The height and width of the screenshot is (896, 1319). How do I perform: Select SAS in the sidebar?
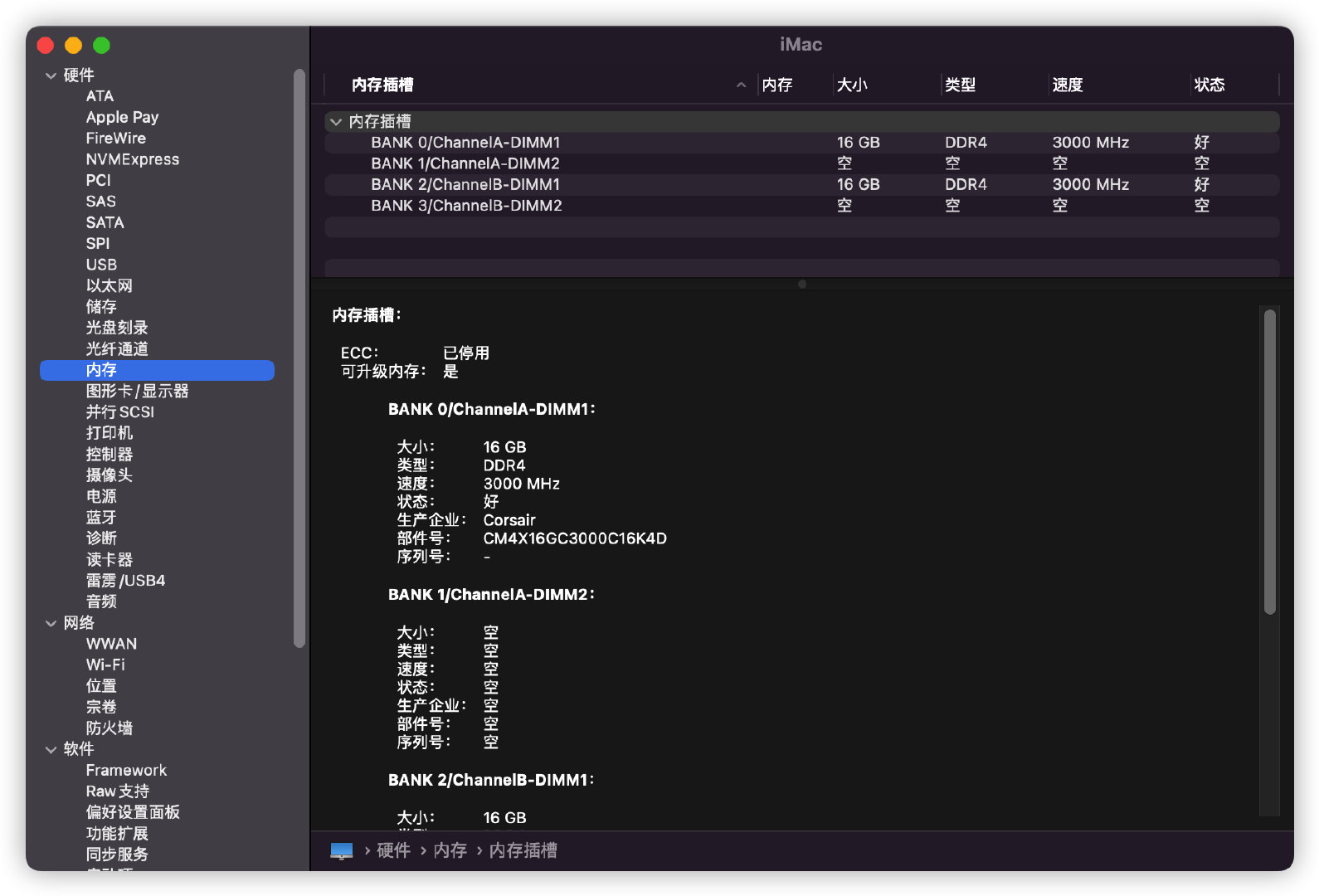tap(100, 202)
